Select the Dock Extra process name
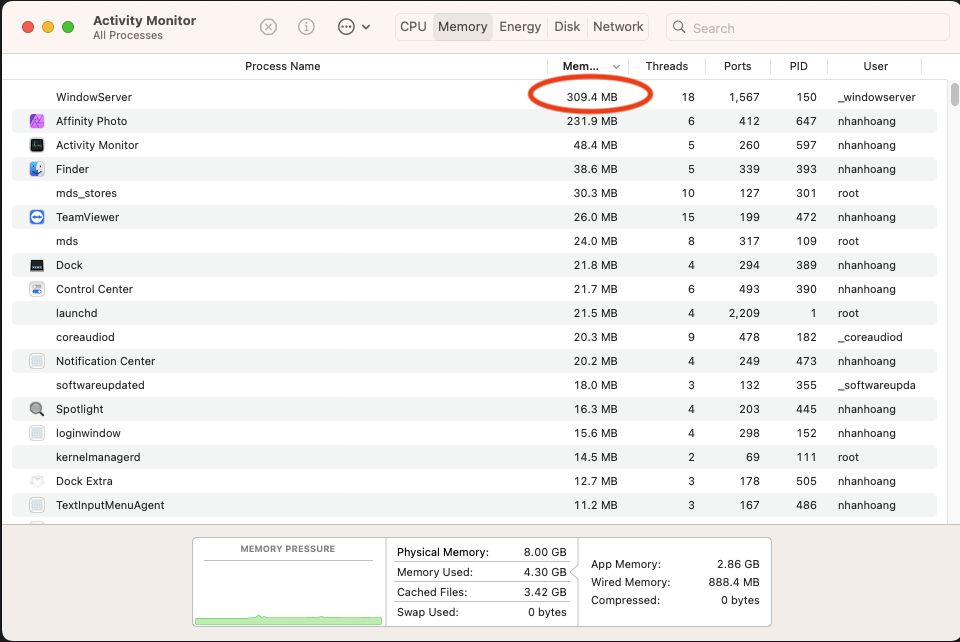The width and height of the screenshot is (960, 642). click(84, 481)
